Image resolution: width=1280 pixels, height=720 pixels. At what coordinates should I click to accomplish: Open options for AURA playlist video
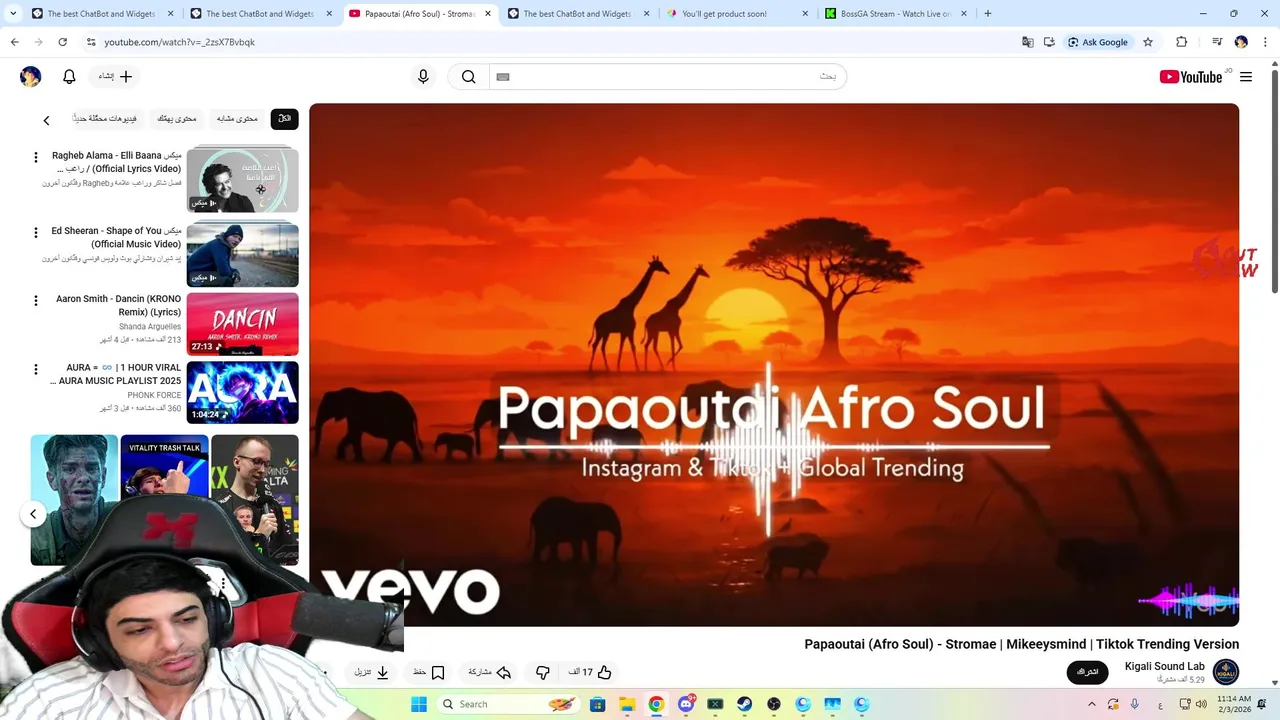pos(36,369)
